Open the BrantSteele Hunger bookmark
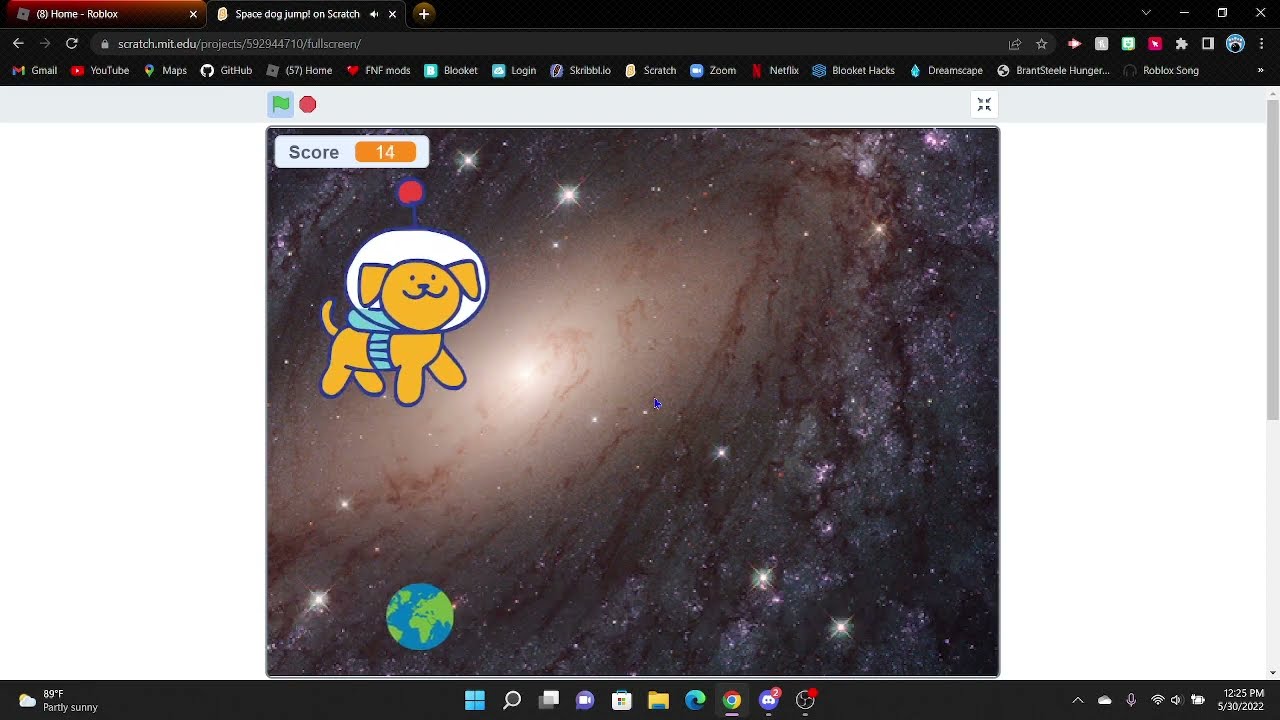This screenshot has height=720, width=1280. 1053,71
